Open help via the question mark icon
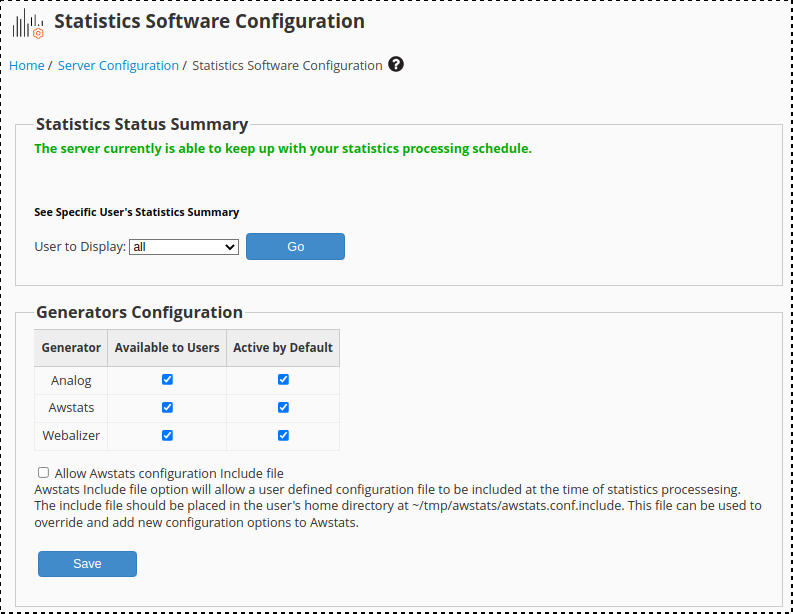 pos(396,65)
